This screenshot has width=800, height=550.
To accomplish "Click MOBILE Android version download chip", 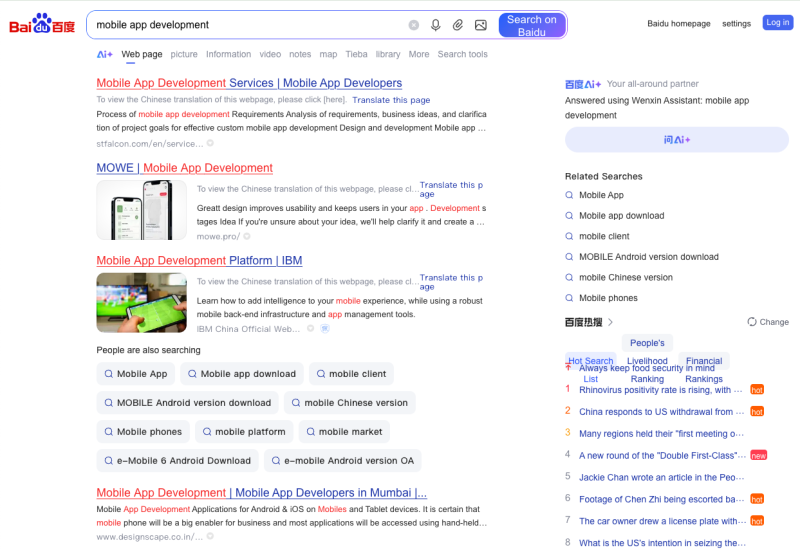I will click(x=187, y=403).
